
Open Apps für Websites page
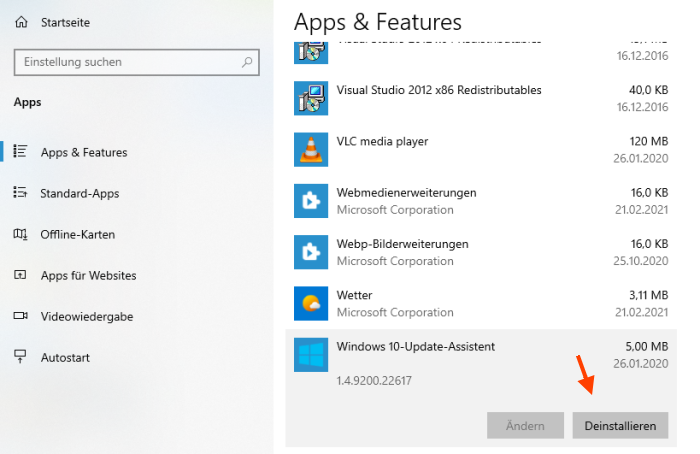88,275
